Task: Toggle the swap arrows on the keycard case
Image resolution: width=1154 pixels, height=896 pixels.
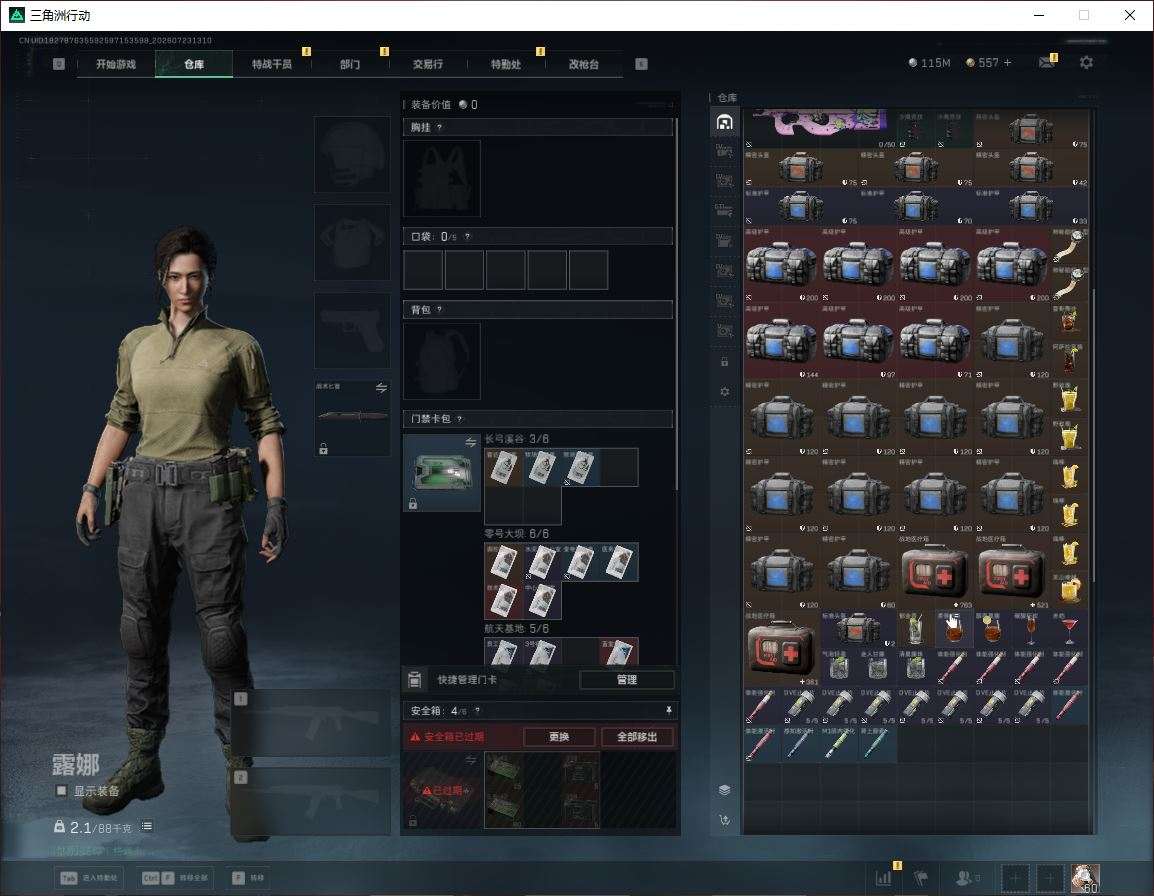Action: (x=470, y=442)
